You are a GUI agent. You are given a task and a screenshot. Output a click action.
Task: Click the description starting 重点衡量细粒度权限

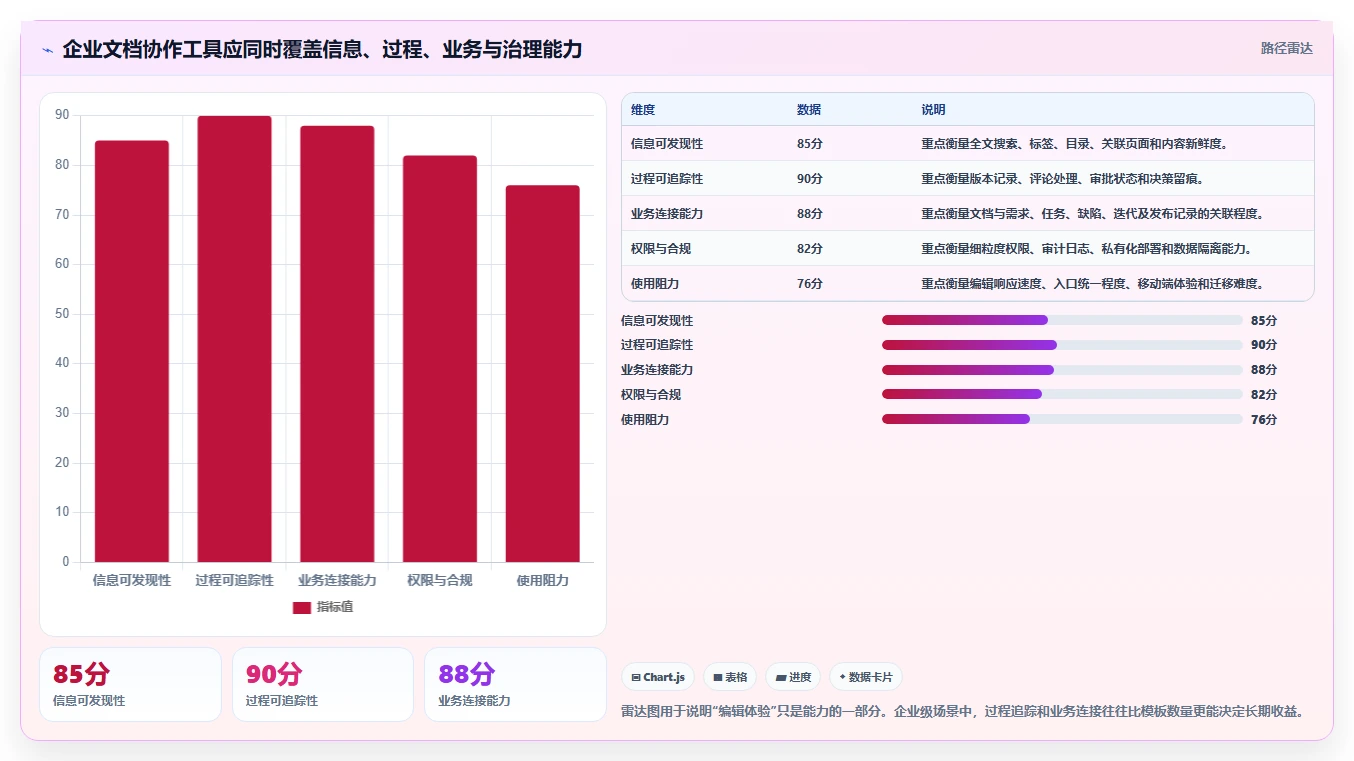1086,249
